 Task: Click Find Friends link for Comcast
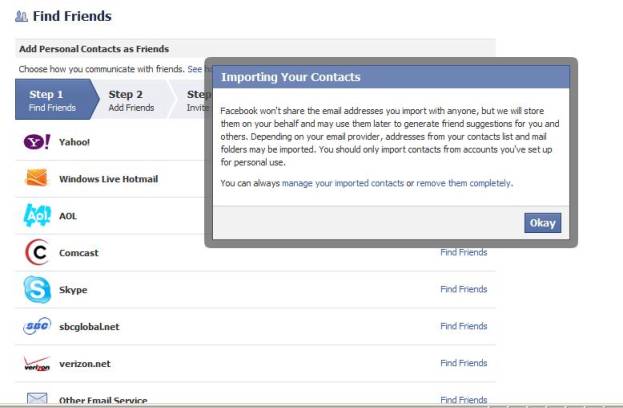464,252
